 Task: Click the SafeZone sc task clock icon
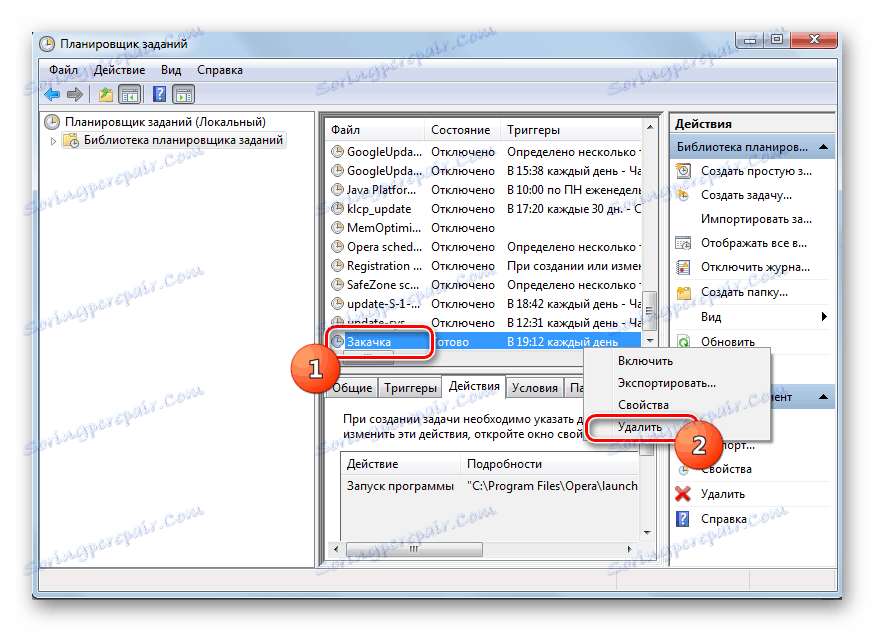point(337,284)
